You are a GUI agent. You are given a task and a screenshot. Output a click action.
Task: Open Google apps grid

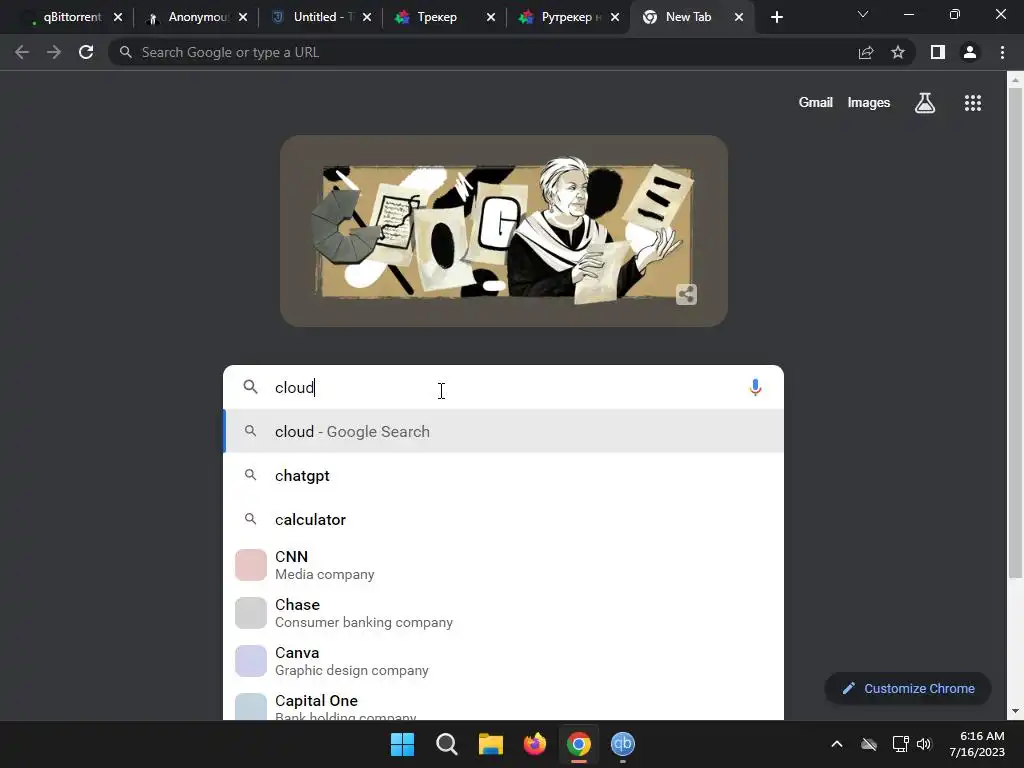(x=973, y=103)
